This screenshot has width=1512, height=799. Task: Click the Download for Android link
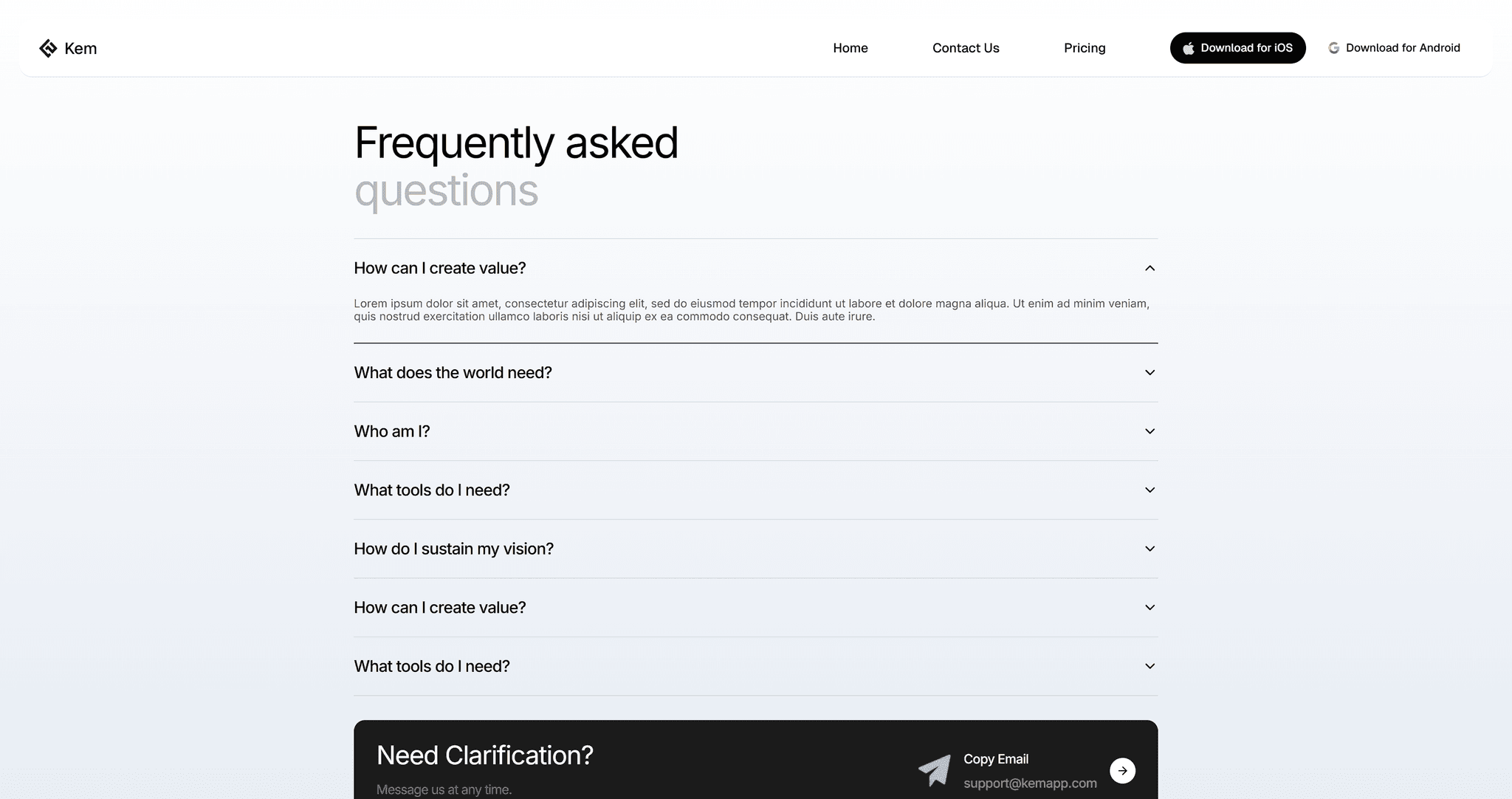(x=1403, y=47)
